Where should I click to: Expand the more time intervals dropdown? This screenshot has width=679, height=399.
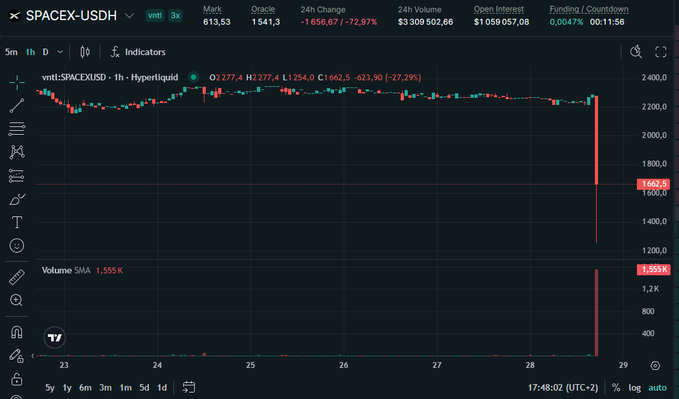pos(60,52)
